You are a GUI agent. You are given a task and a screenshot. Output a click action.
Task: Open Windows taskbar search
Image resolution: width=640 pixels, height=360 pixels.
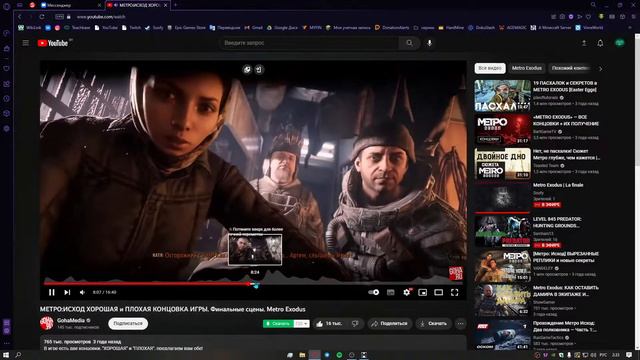coord(18,355)
